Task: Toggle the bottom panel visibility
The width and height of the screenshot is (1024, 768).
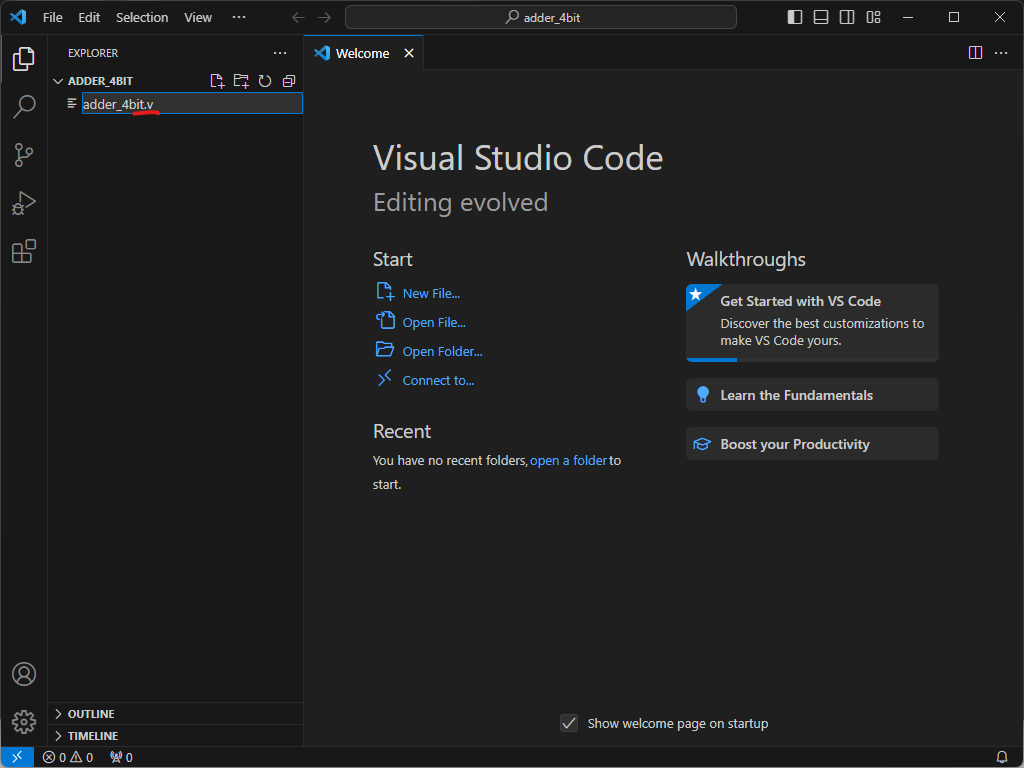Action: pos(821,17)
